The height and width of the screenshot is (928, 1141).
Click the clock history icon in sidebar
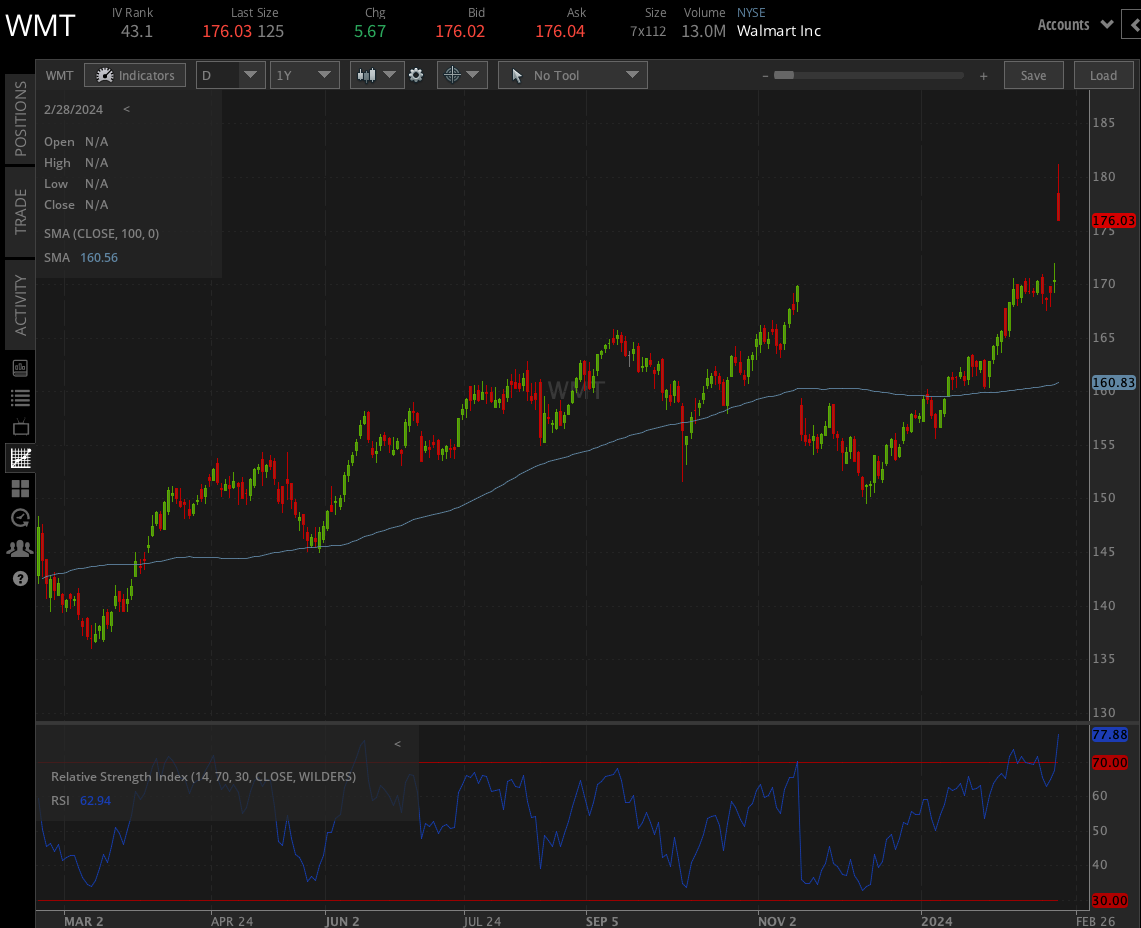[x=20, y=518]
